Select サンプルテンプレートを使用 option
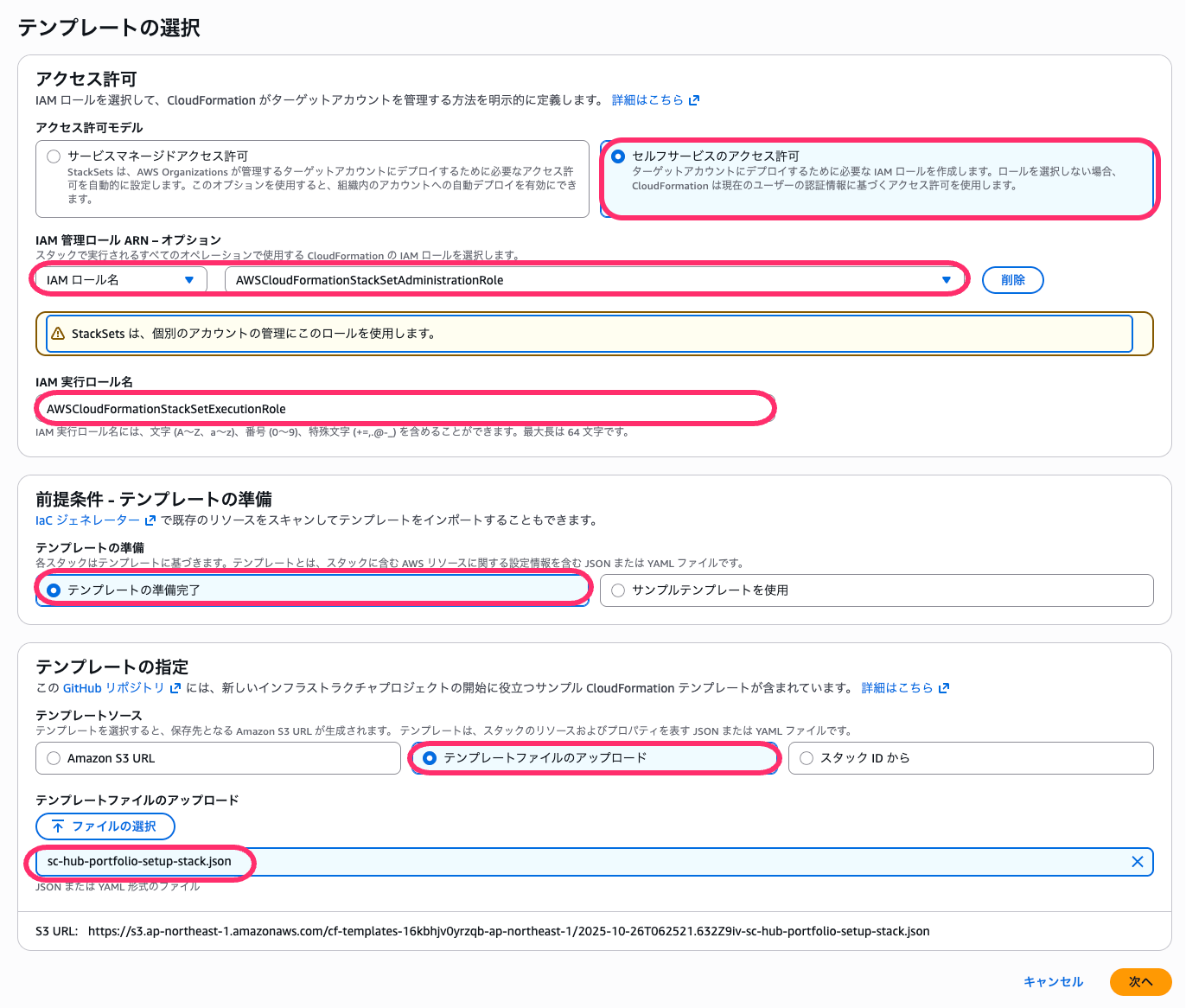This screenshot has width=1186, height=1008. [x=617, y=590]
